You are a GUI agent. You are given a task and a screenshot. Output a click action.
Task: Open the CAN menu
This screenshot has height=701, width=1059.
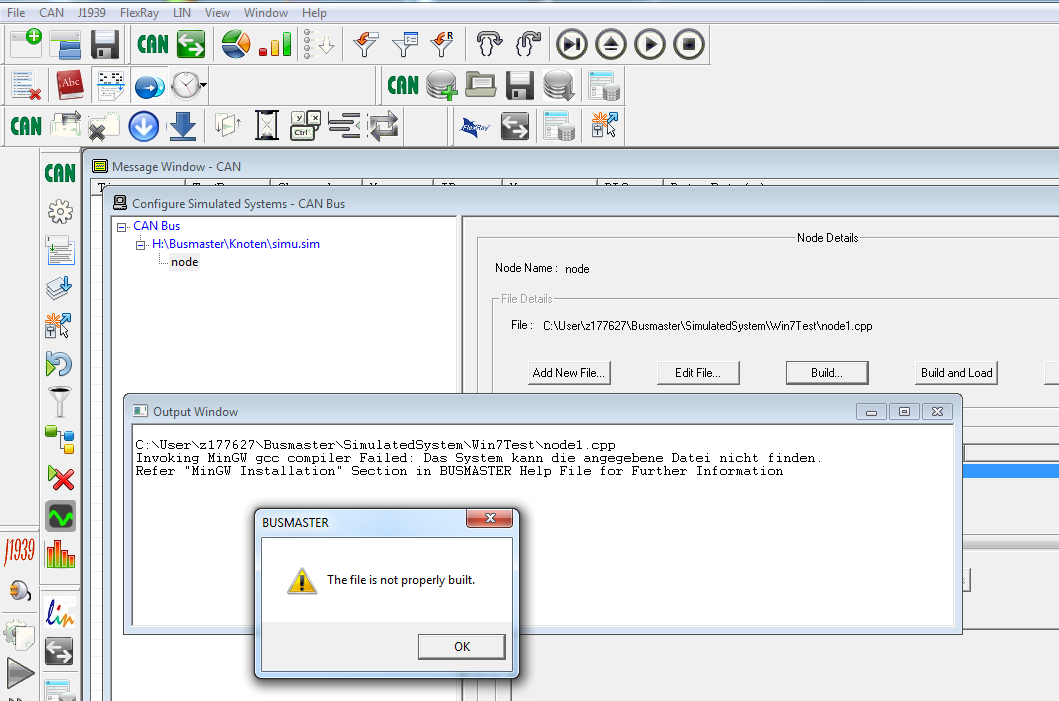51,13
